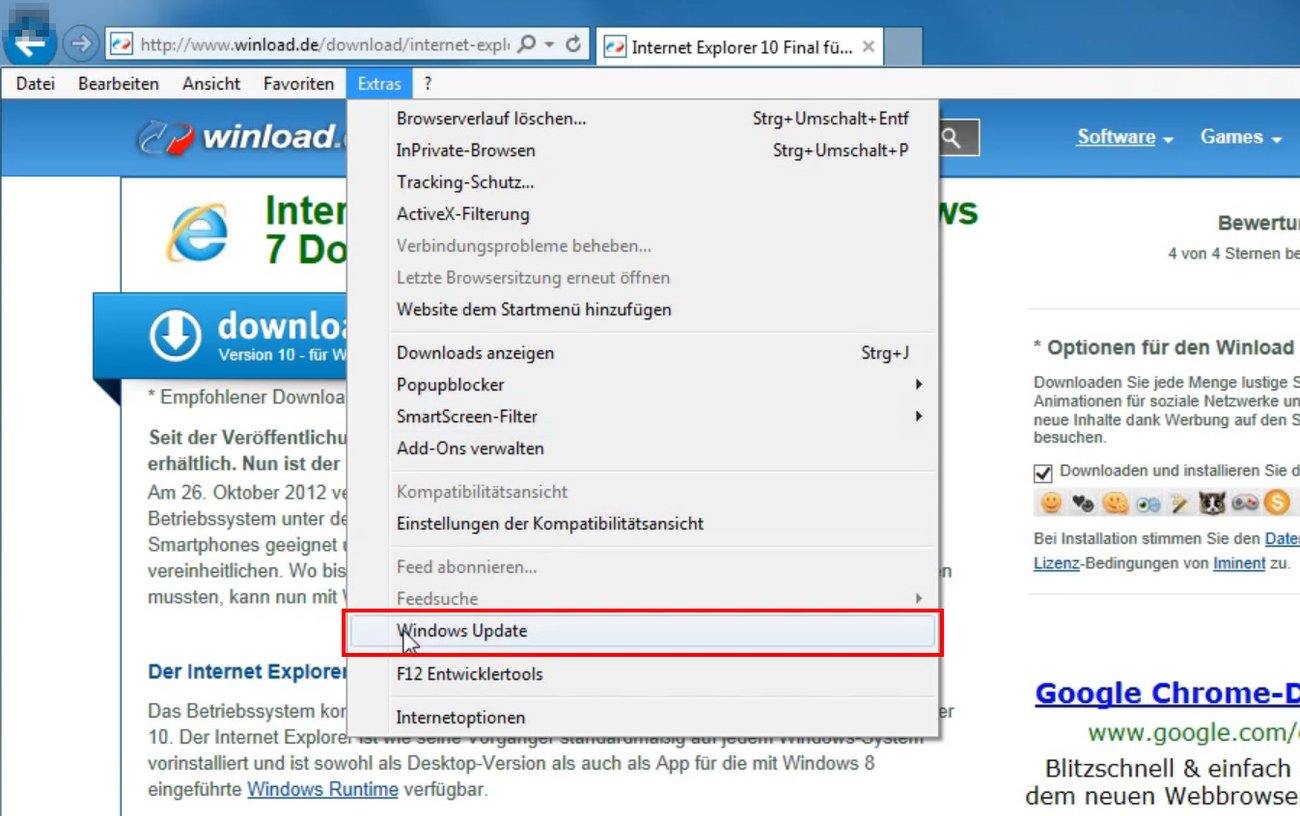Screen dimensions: 1300x816
Task: Click the Windows Runtime link
Action: coord(322,789)
